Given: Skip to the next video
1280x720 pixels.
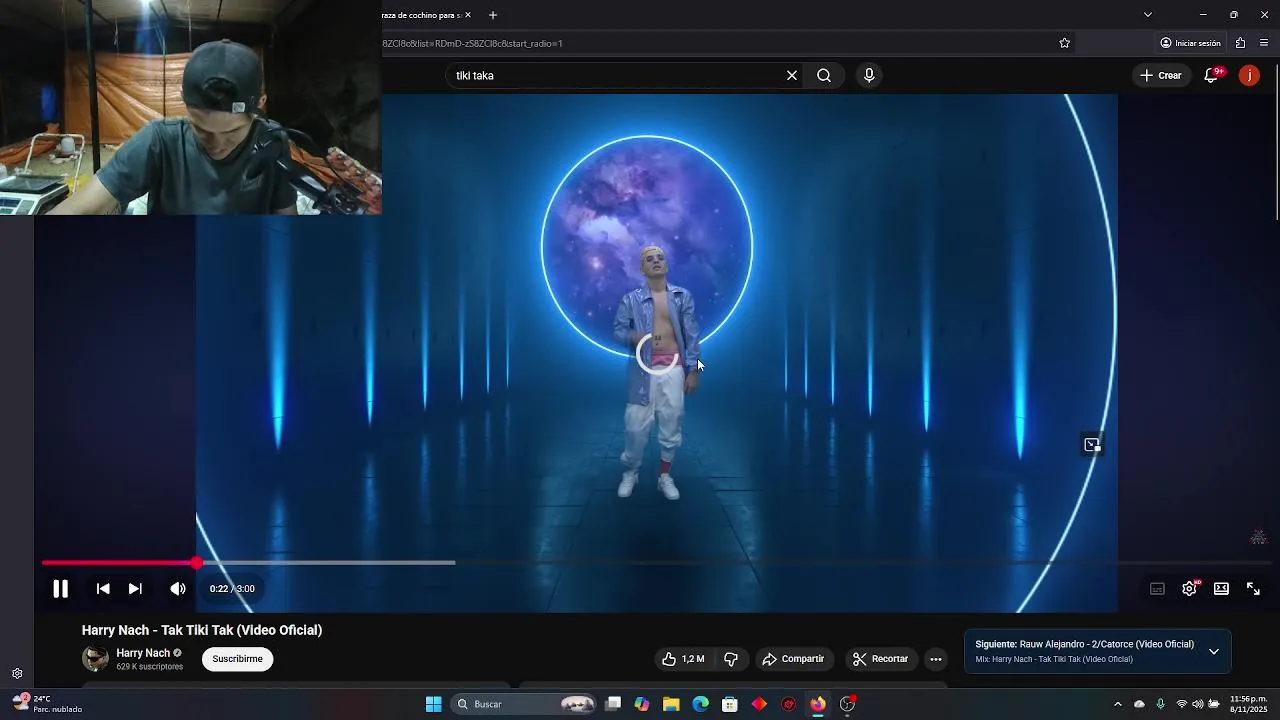Looking at the screenshot, I should pos(135,589).
